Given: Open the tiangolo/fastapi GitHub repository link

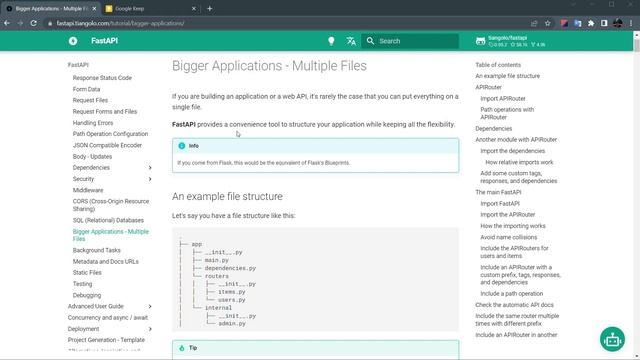Looking at the screenshot, I should [510, 41].
